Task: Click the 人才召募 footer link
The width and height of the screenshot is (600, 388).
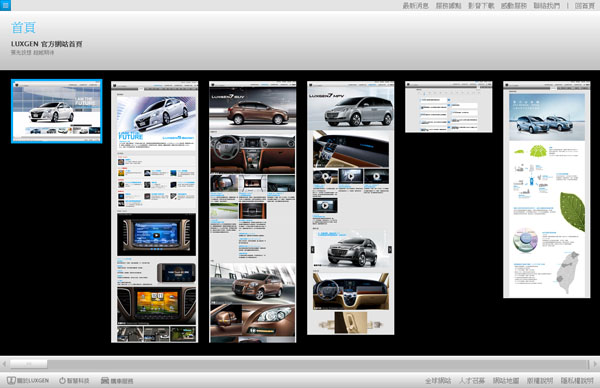Action: click(x=472, y=380)
